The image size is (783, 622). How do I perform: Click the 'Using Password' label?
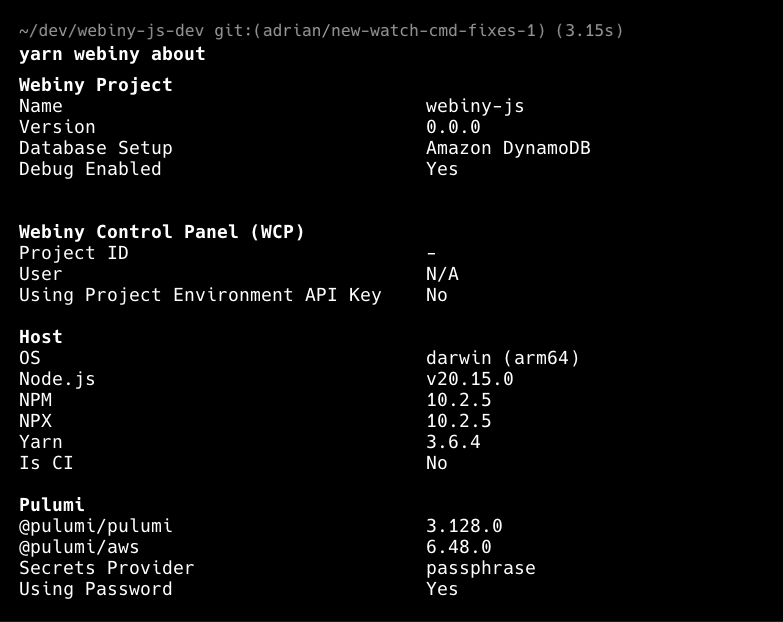(96, 589)
